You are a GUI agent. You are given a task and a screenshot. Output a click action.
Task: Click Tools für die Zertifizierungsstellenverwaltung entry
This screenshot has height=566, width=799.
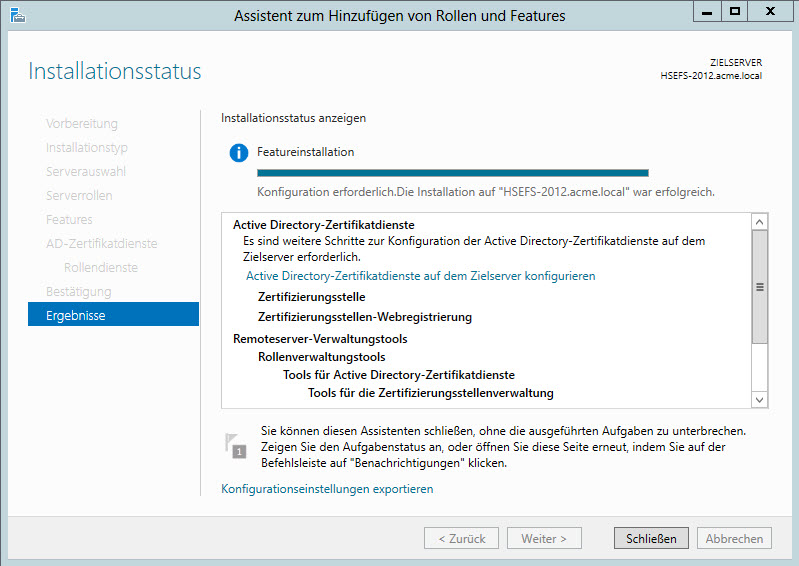(431, 393)
